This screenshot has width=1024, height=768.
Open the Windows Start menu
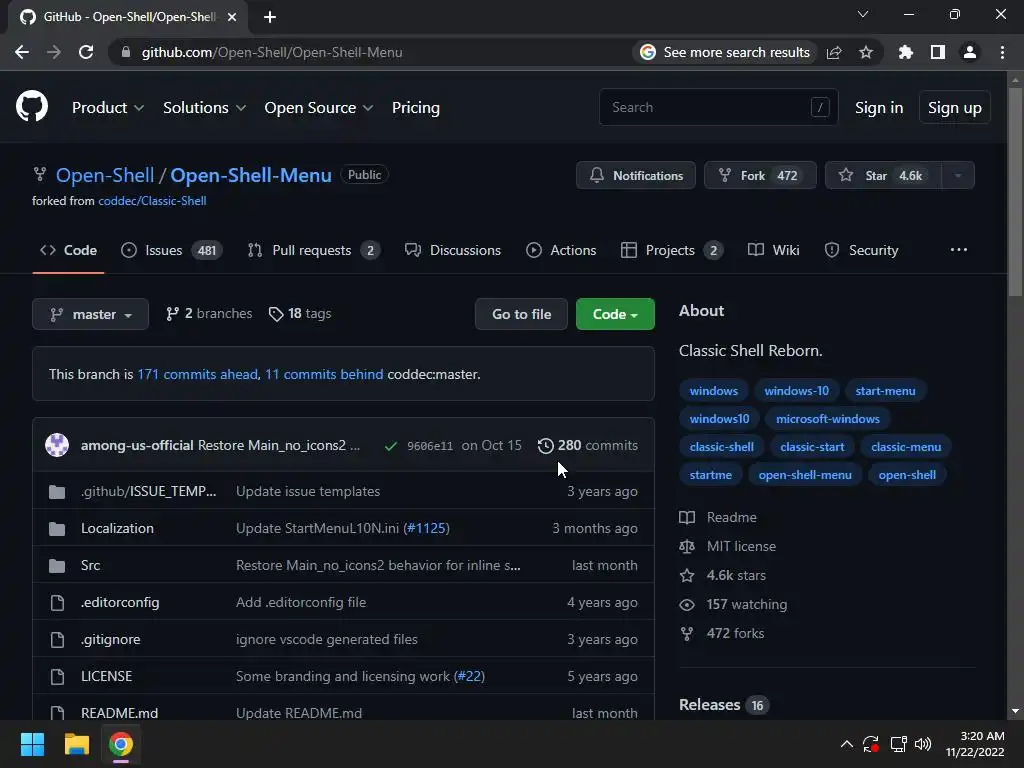click(x=32, y=744)
